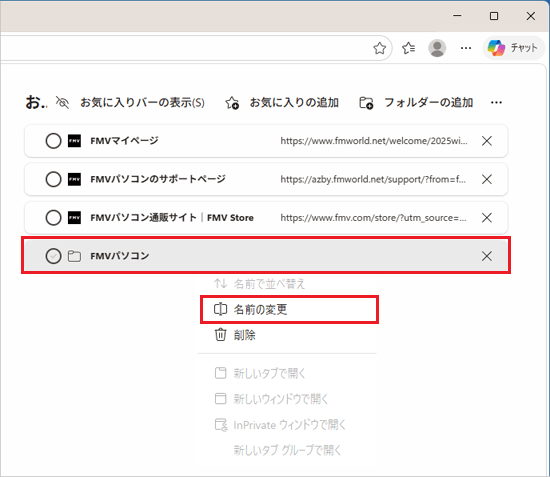Delete FMV Store favorite with its X
Image resolution: width=550 pixels, height=477 pixels.
(487, 217)
